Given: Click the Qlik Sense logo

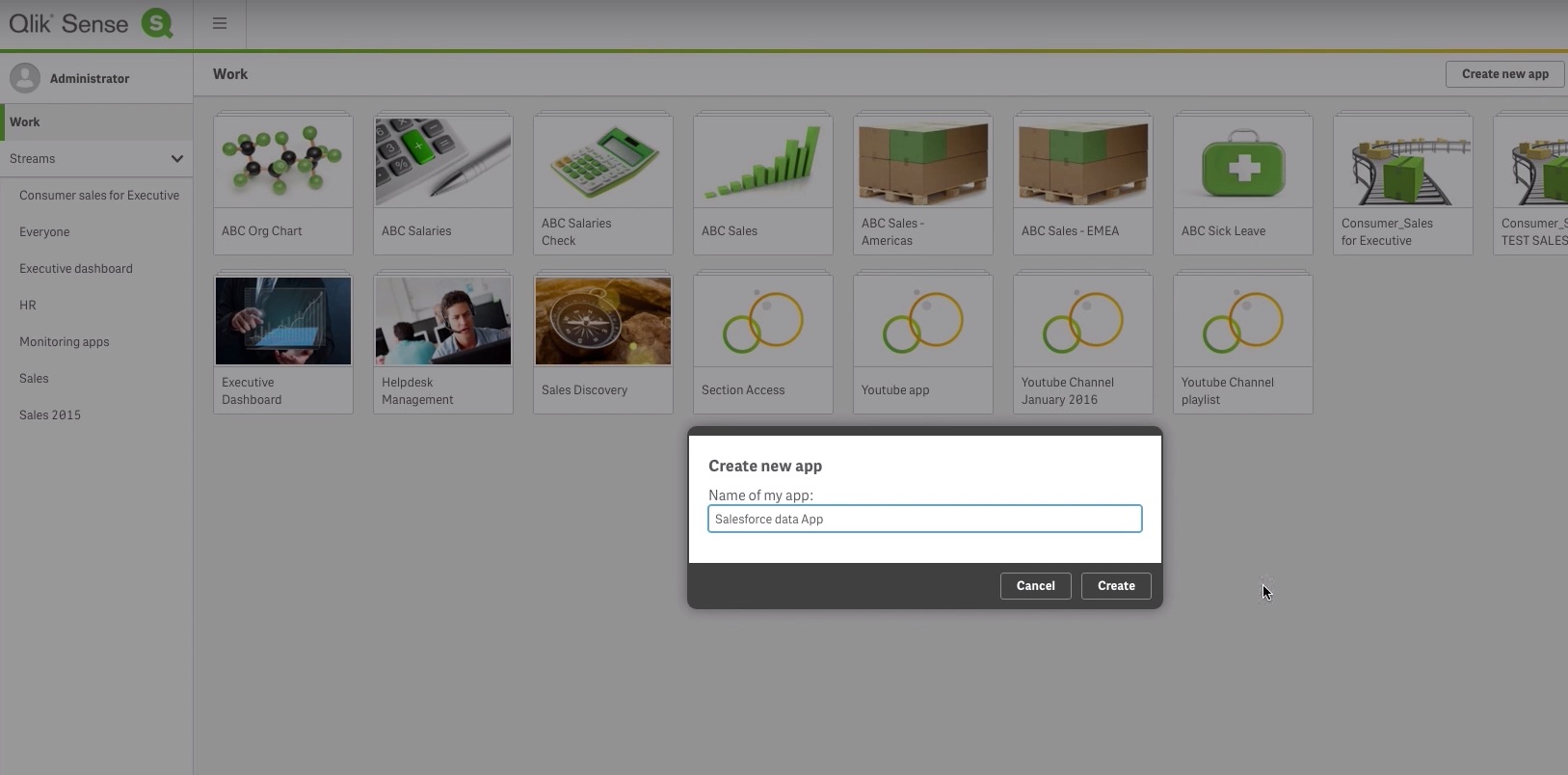Looking at the screenshot, I should pyautogui.click(x=92, y=23).
